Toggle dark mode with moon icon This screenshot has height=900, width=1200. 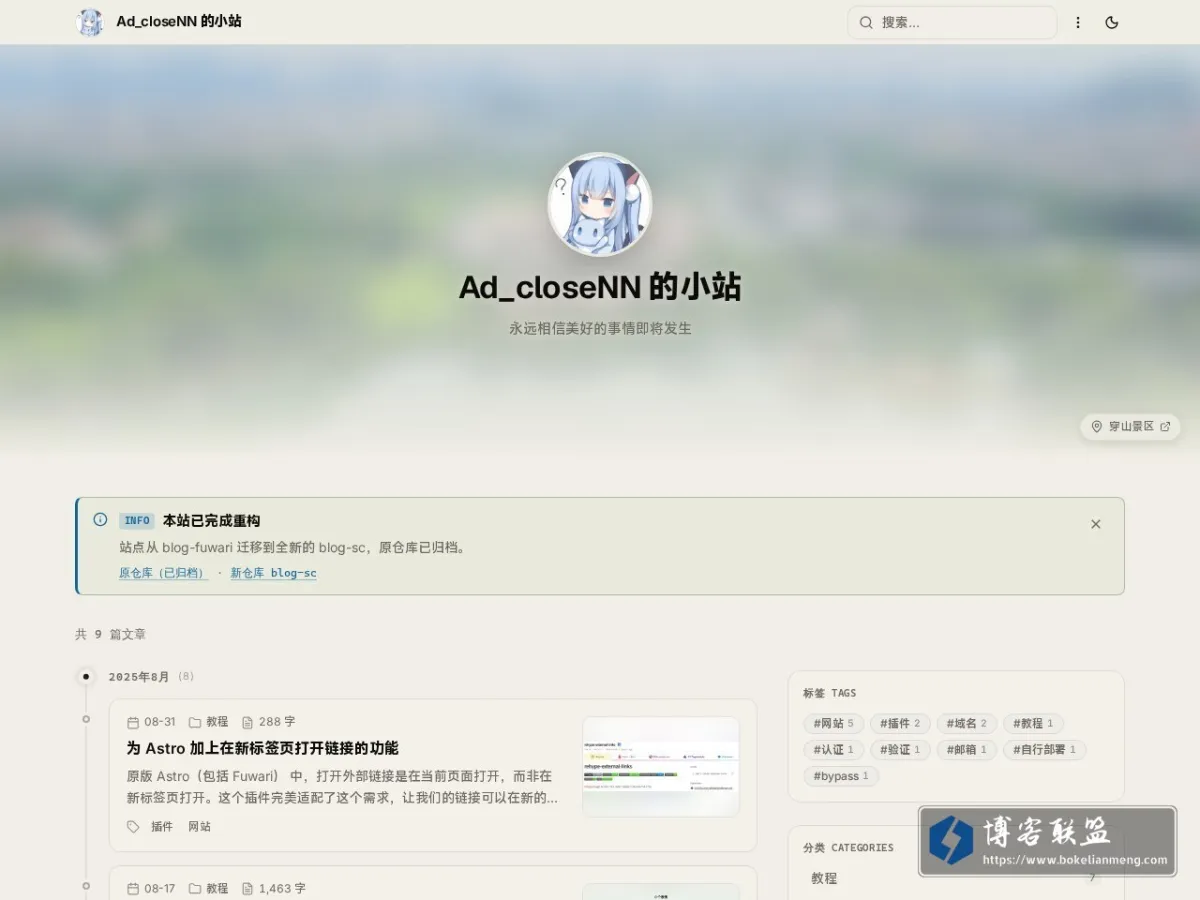click(x=1112, y=22)
